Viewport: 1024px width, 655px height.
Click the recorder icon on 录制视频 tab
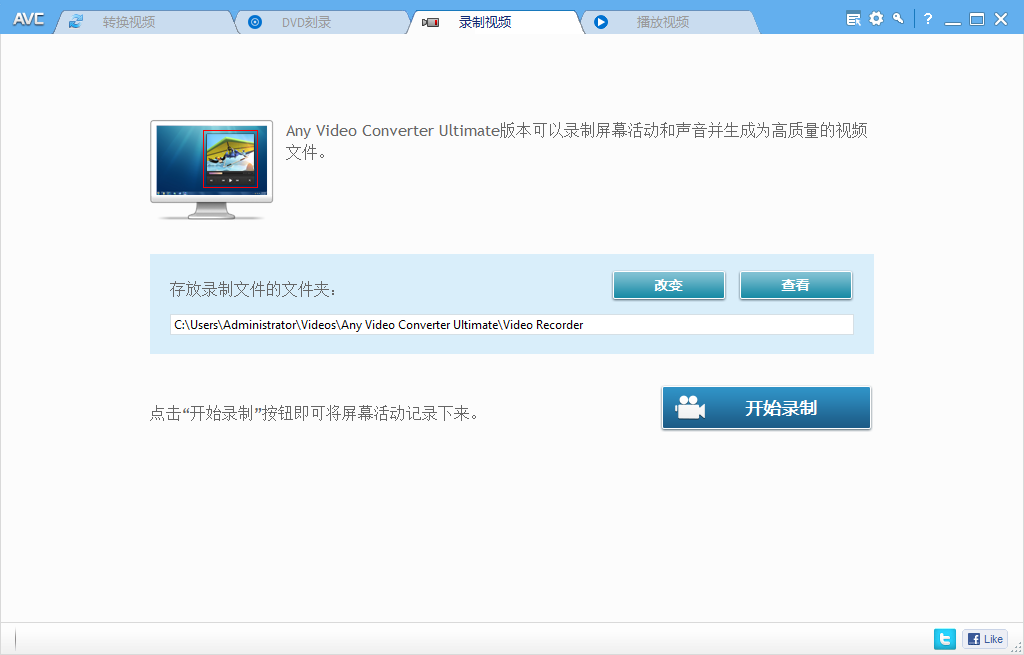coord(430,21)
